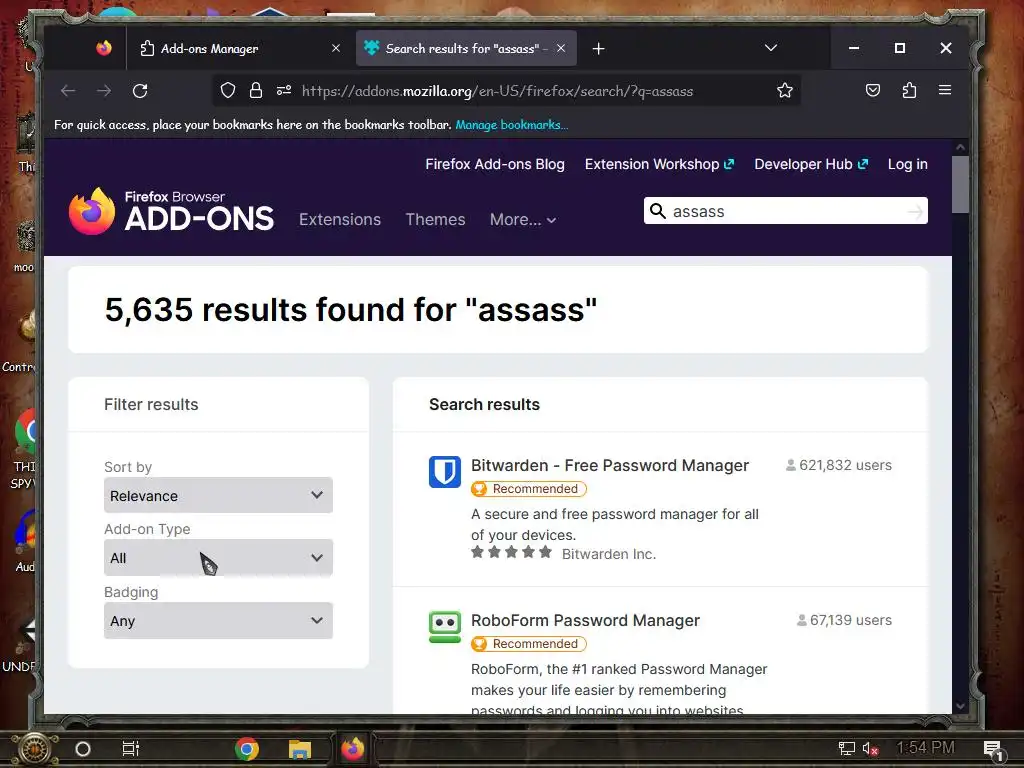
Task: Open notification center icon
Action: pos(993,750)
